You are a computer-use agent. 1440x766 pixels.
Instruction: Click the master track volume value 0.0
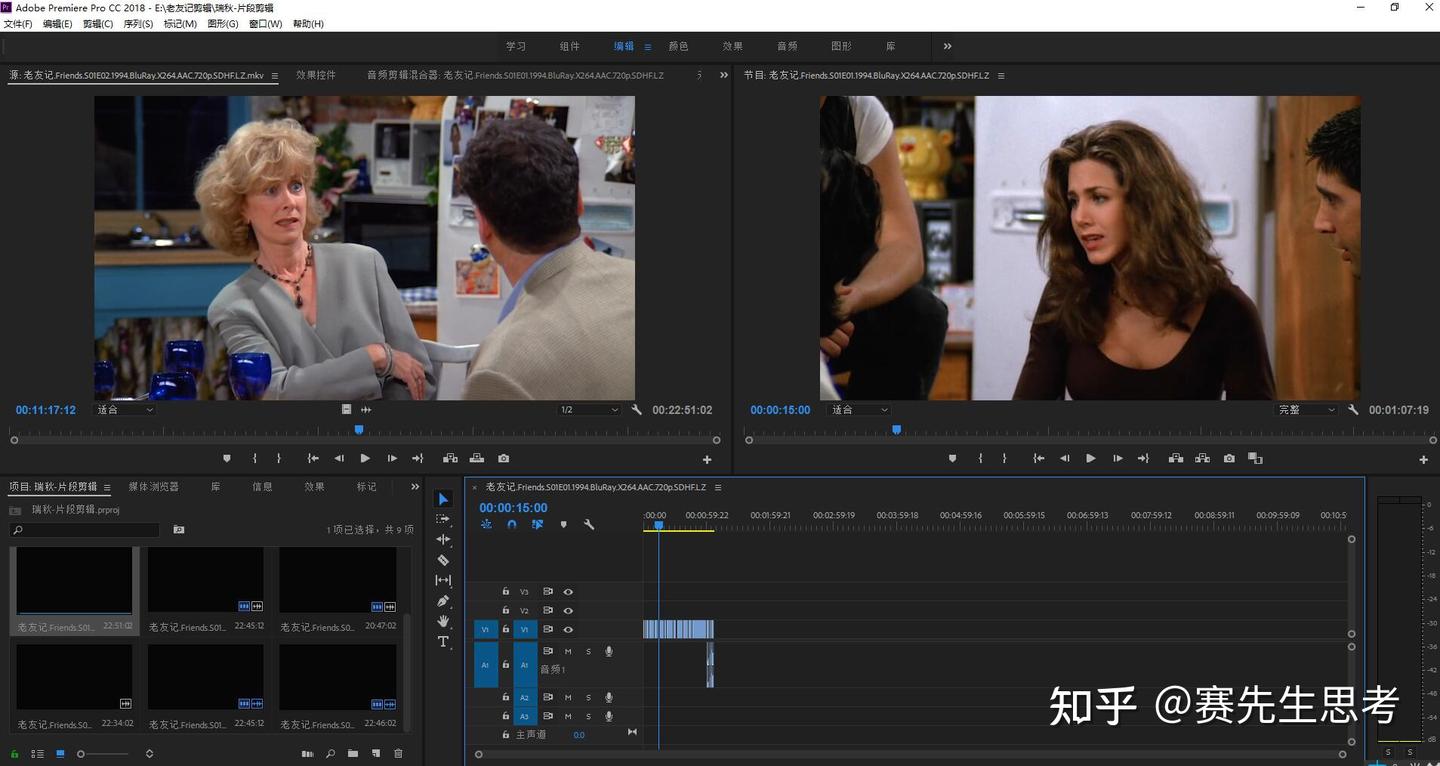pos(579,735)
